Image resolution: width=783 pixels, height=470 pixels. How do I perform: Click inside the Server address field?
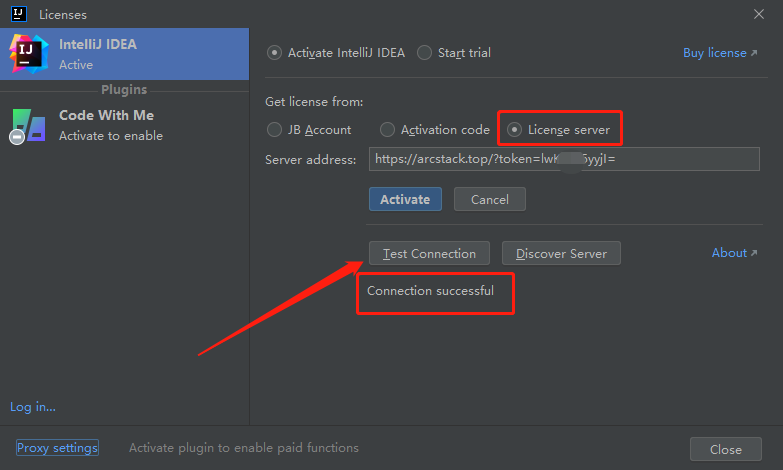click(x=564, y=159)
